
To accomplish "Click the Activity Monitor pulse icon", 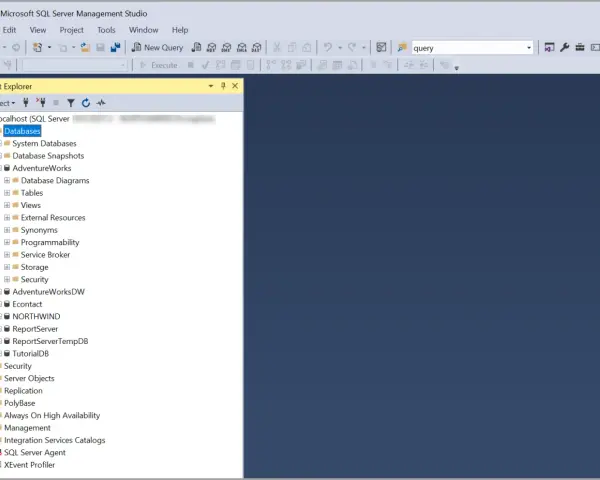I will [x=101, y=103].
